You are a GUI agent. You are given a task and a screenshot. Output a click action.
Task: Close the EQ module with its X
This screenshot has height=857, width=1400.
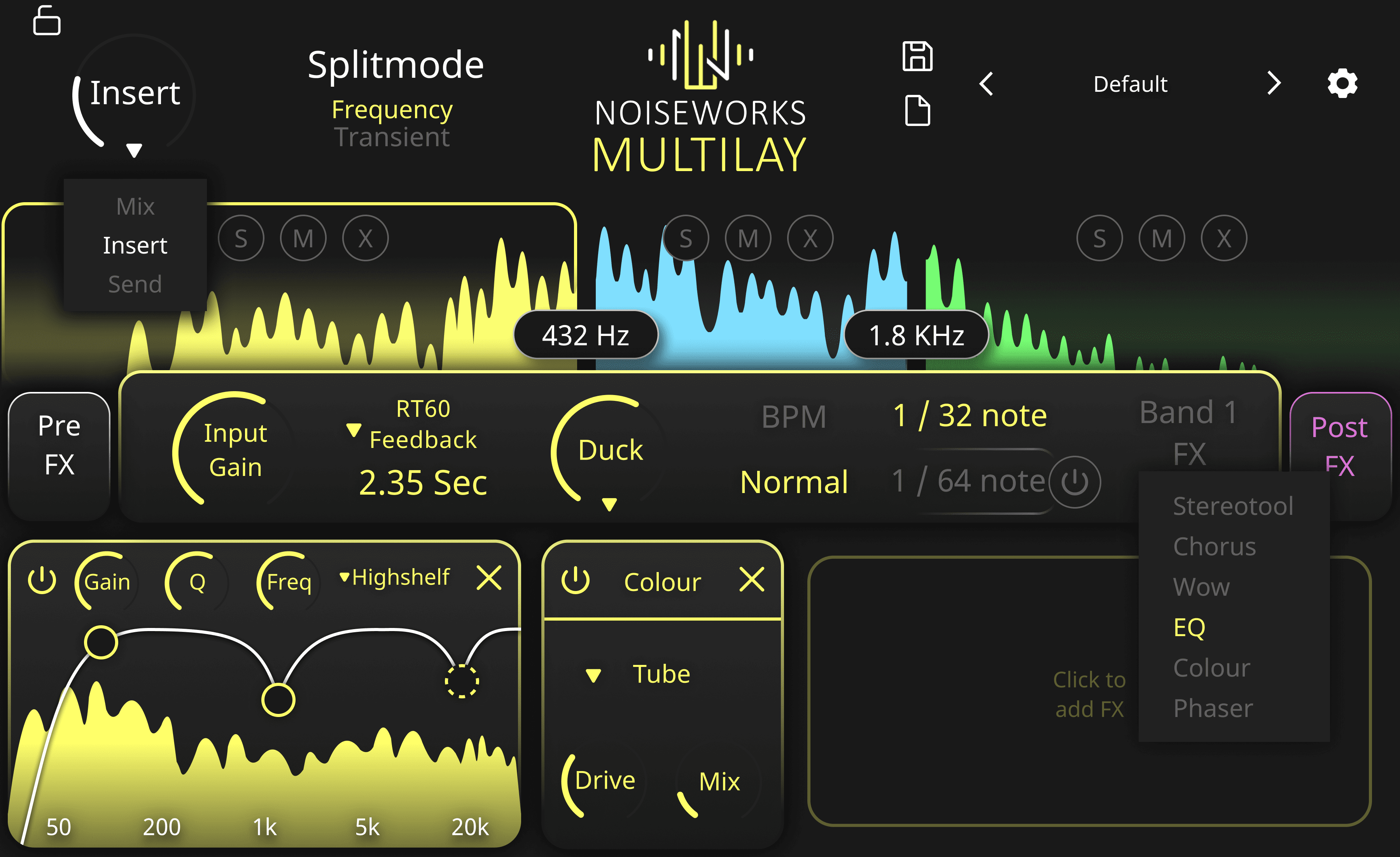tap(488, 578)
